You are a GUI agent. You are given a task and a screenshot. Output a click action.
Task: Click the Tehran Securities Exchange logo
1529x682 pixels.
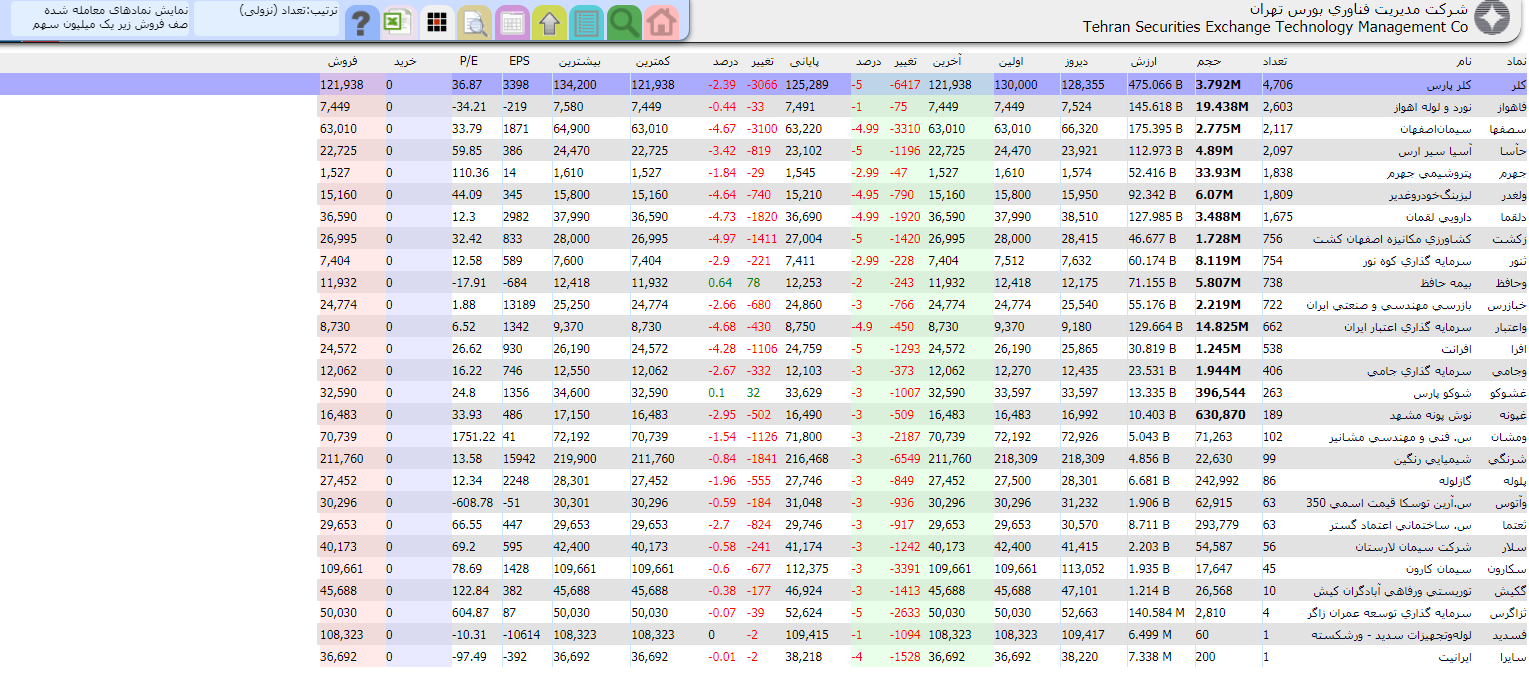(1492, 19)
